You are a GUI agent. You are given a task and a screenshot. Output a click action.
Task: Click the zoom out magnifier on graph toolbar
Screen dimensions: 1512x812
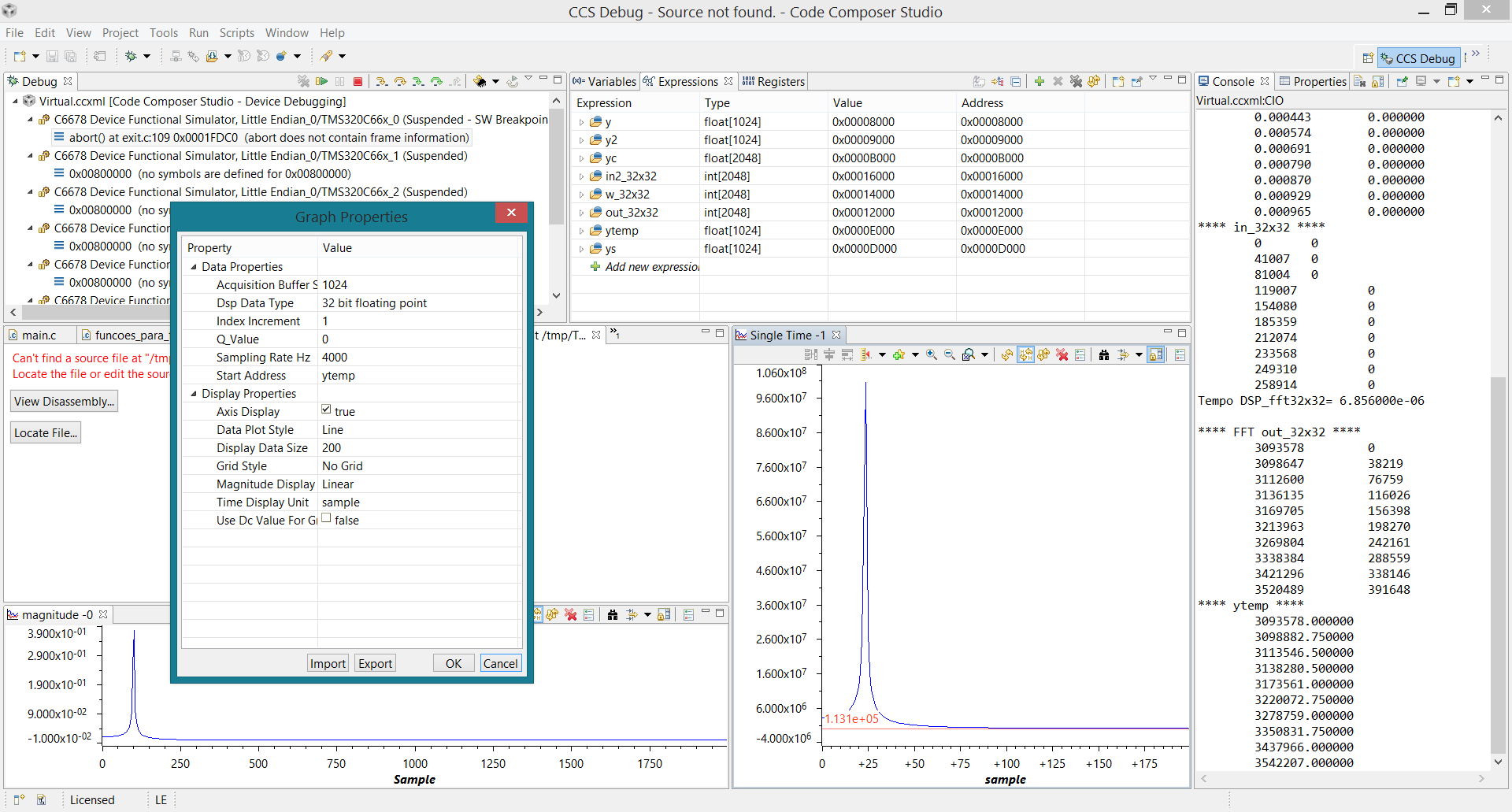(950, 355)
